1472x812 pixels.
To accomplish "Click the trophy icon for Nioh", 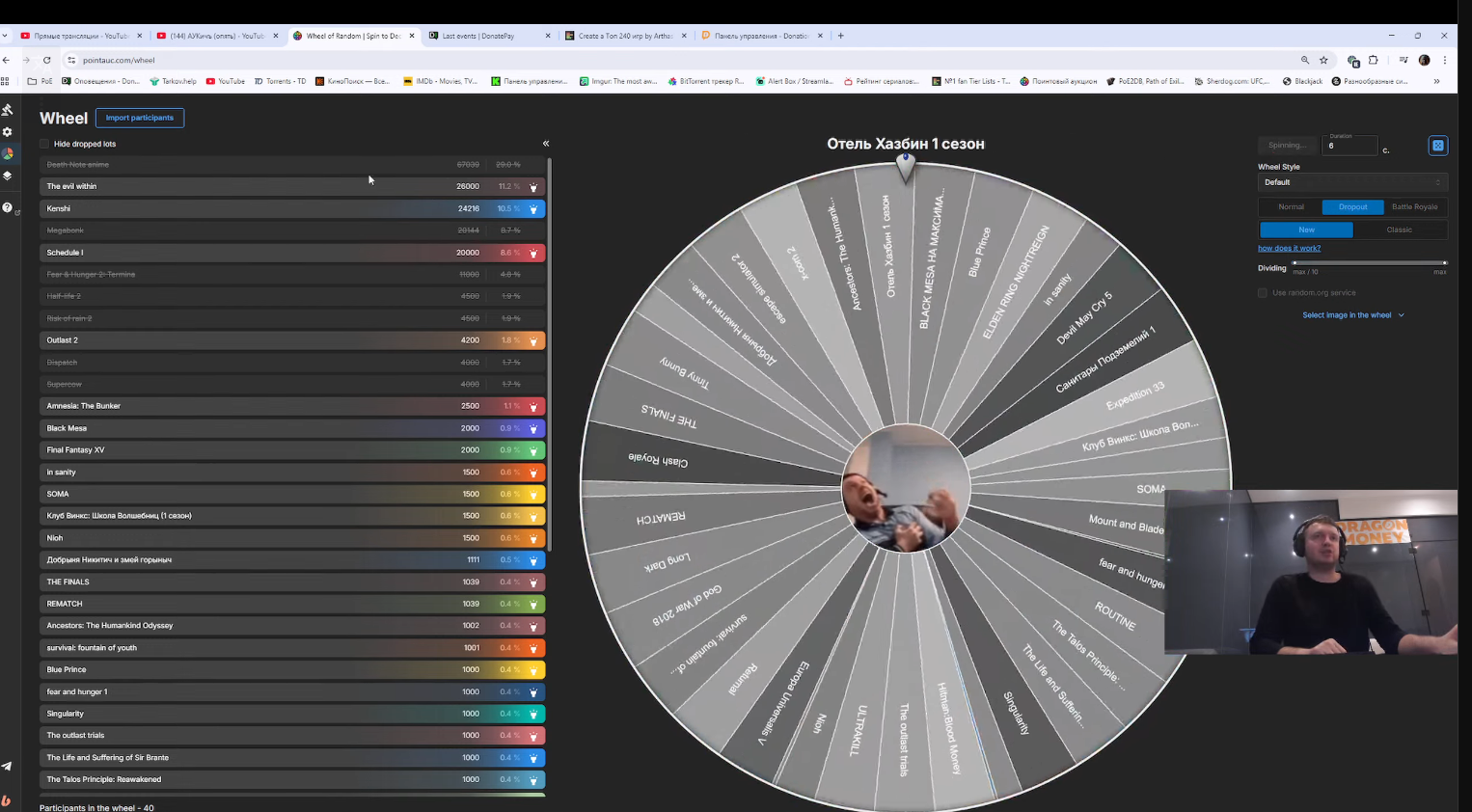I will [533, 538].
